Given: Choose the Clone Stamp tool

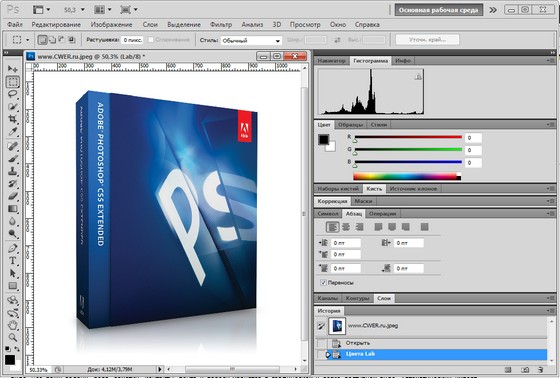Looking at the screenshot, I should coord(12,171).
